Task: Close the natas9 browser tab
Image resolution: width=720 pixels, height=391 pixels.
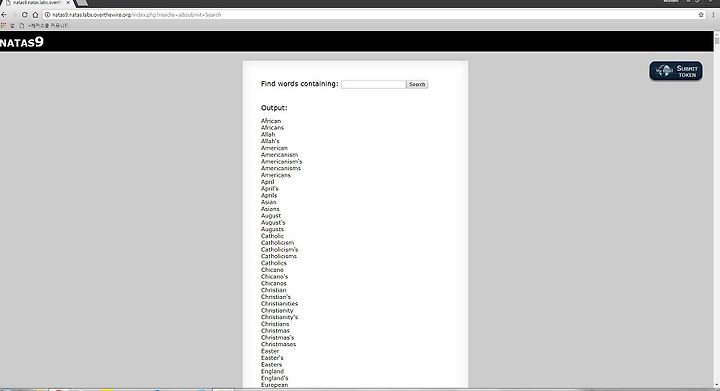Action: (x=68, y=3)
